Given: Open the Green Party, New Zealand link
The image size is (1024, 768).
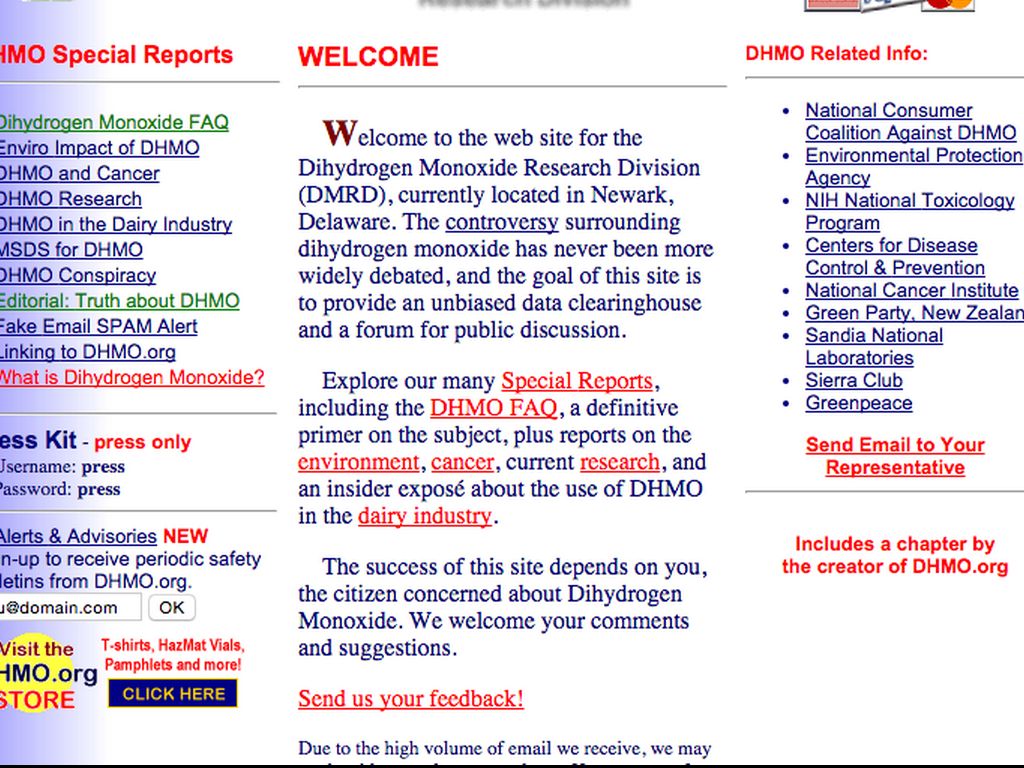Looking at the screenshot, I should (914, 313).
